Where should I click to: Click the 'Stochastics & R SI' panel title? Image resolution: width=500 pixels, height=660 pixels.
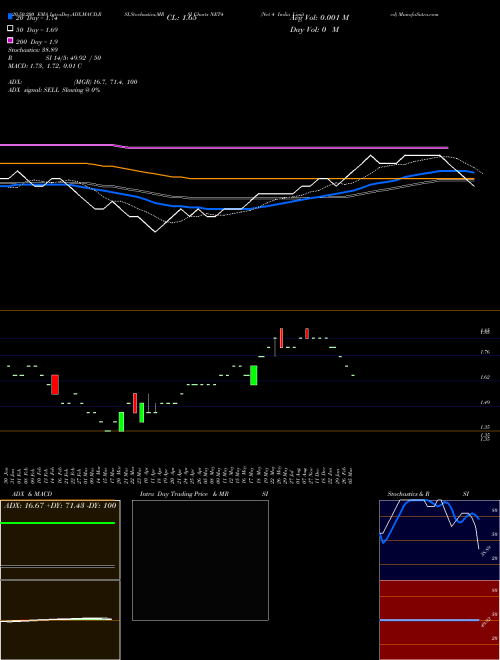coord(428,494)
